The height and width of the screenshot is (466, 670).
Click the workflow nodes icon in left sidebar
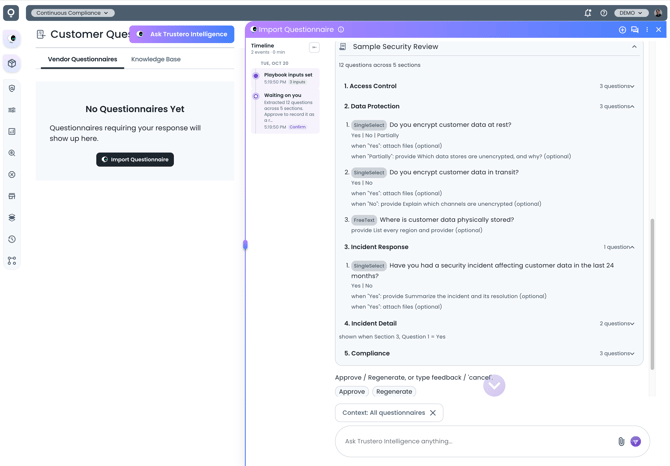tap(12, 261)
